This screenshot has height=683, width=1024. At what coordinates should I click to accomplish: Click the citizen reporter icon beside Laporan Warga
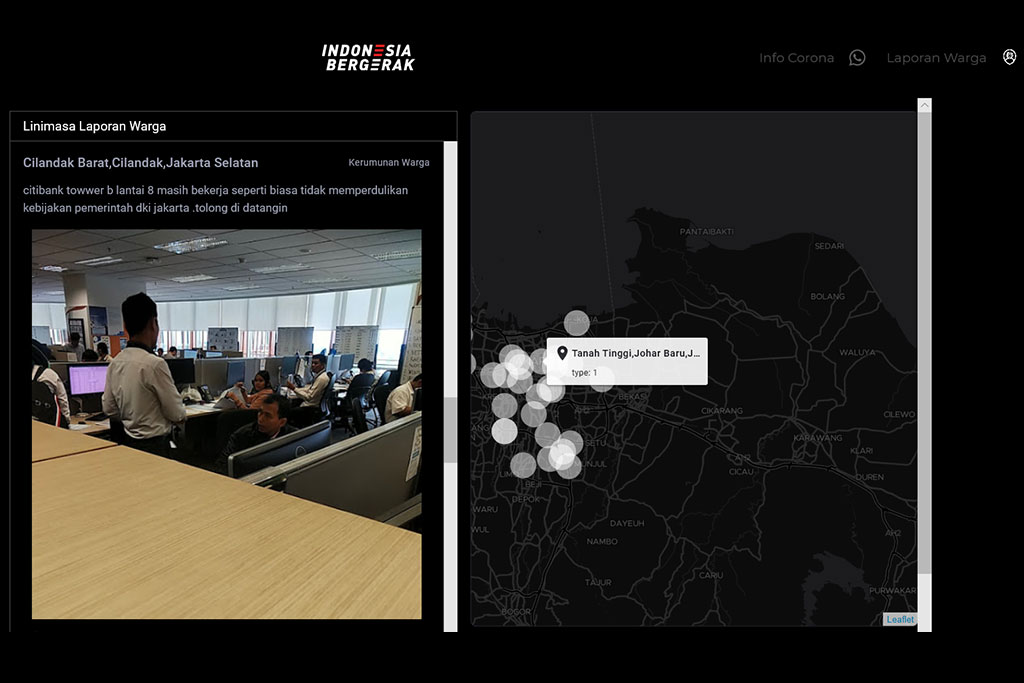1009,57
